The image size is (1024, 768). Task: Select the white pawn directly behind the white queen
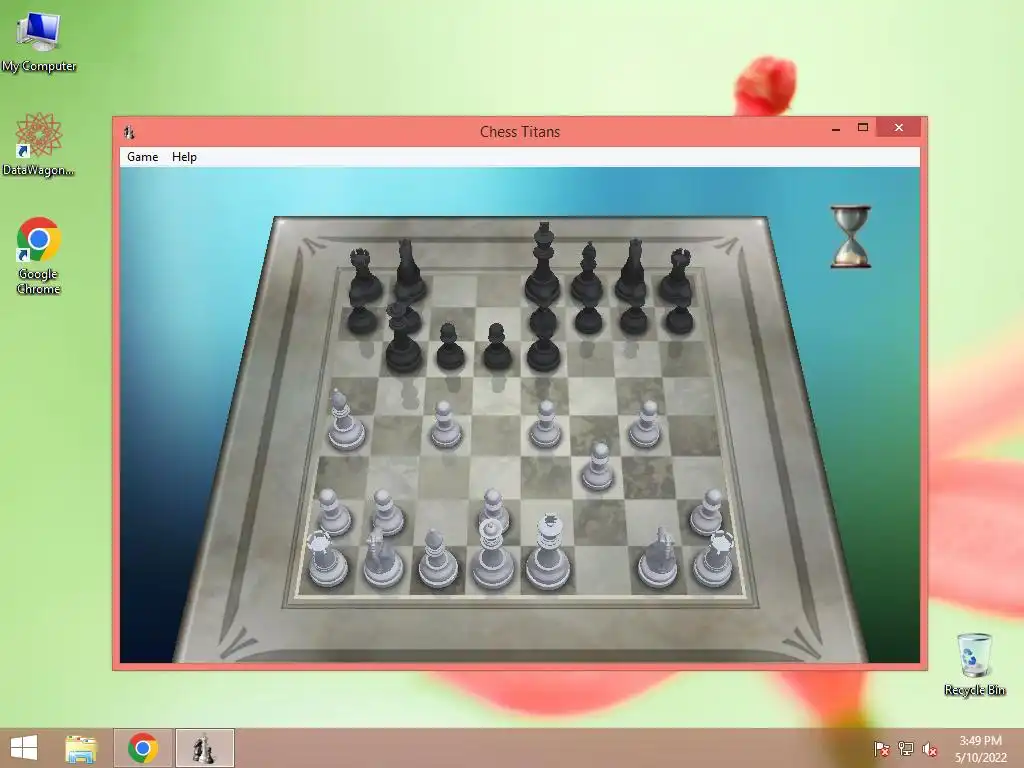(x=493, y=509)
